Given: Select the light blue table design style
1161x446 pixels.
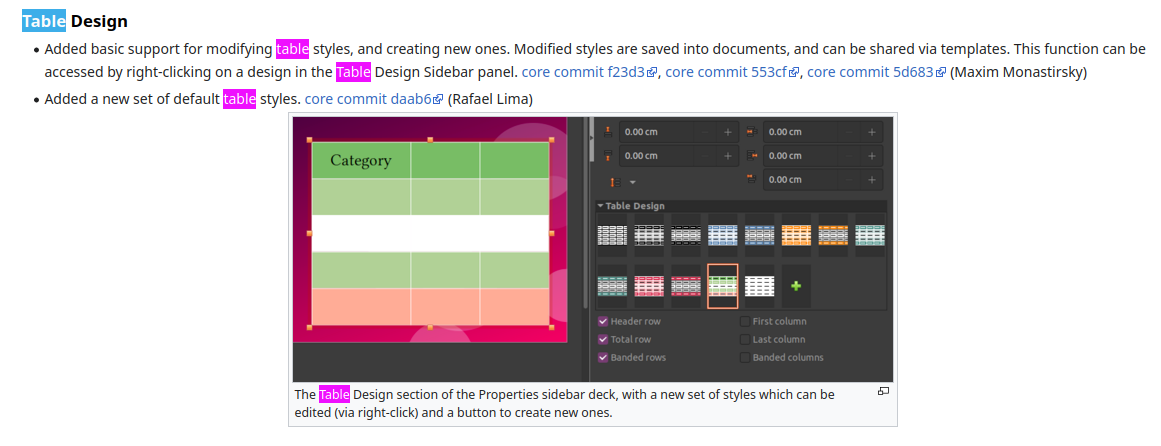Looking at the screenshot, I should click(x=722, y=236).
